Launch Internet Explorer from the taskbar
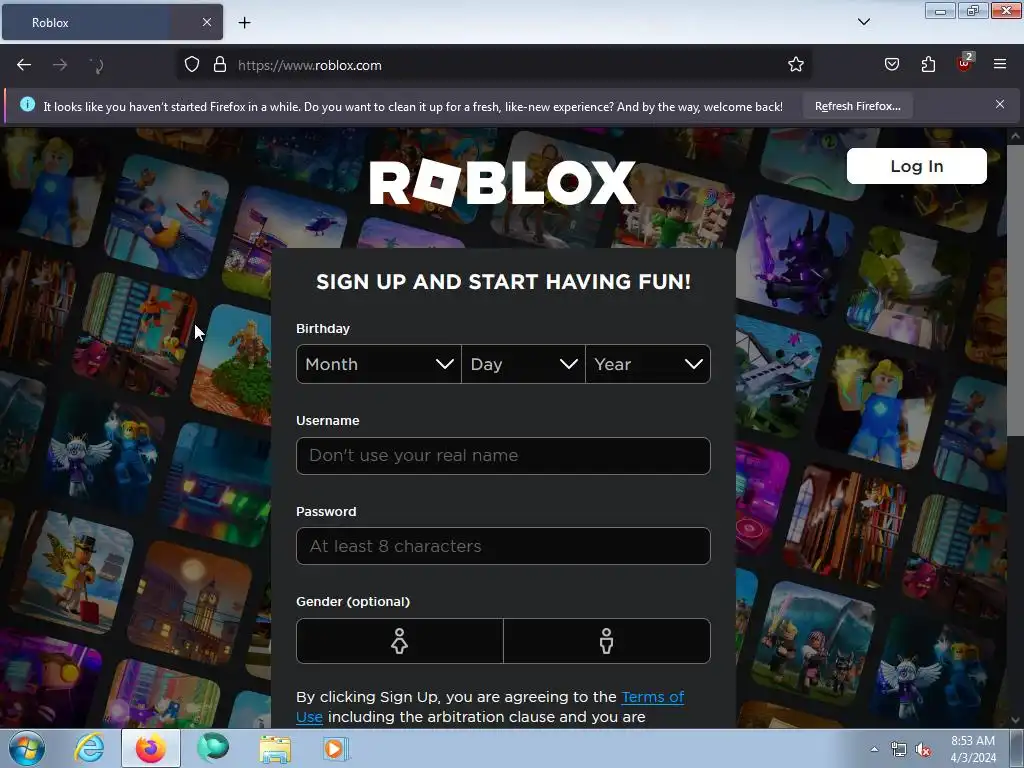Image resolution: width=1024 pixels, height=768 pixels. (89, 748)
